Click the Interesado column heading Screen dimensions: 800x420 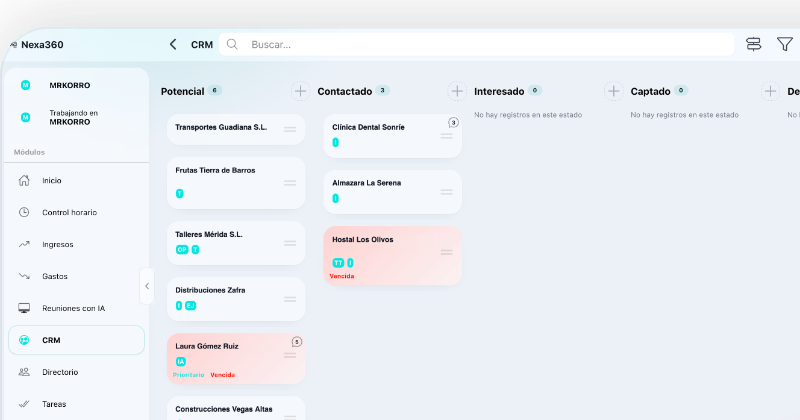499,91
